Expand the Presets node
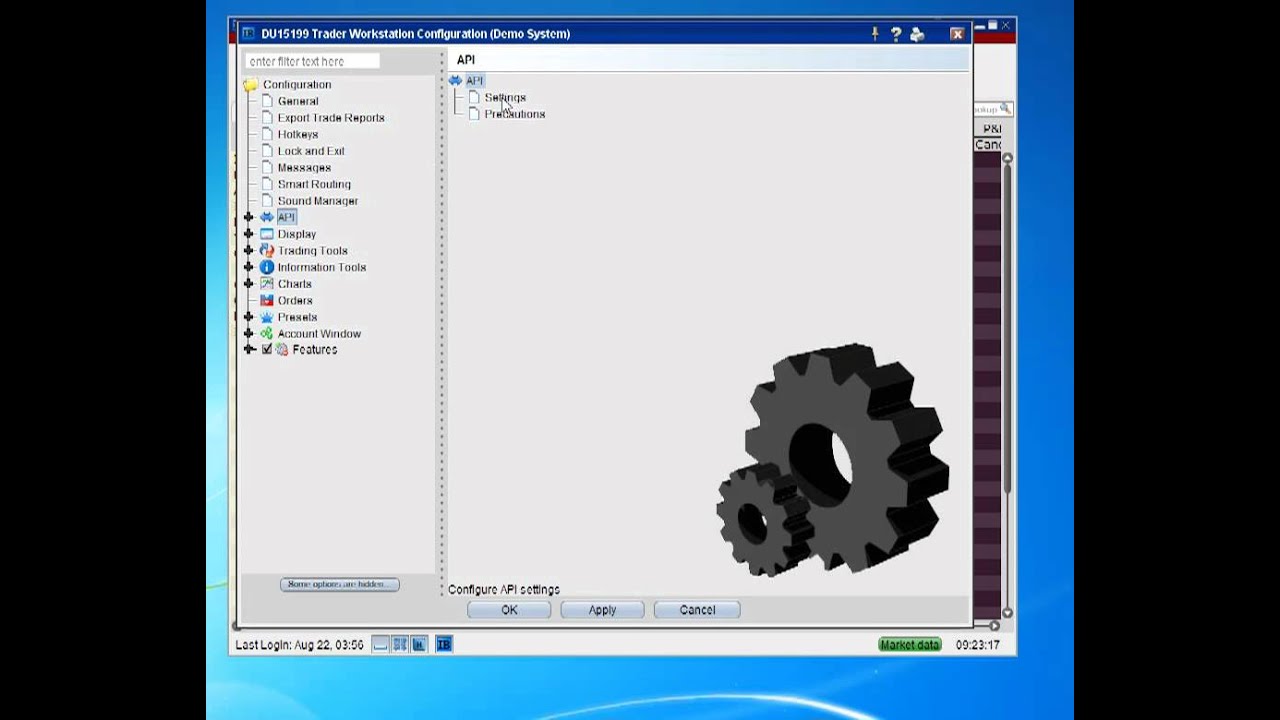The width and height of the screenshot is (1280, 720). (249, 317)
